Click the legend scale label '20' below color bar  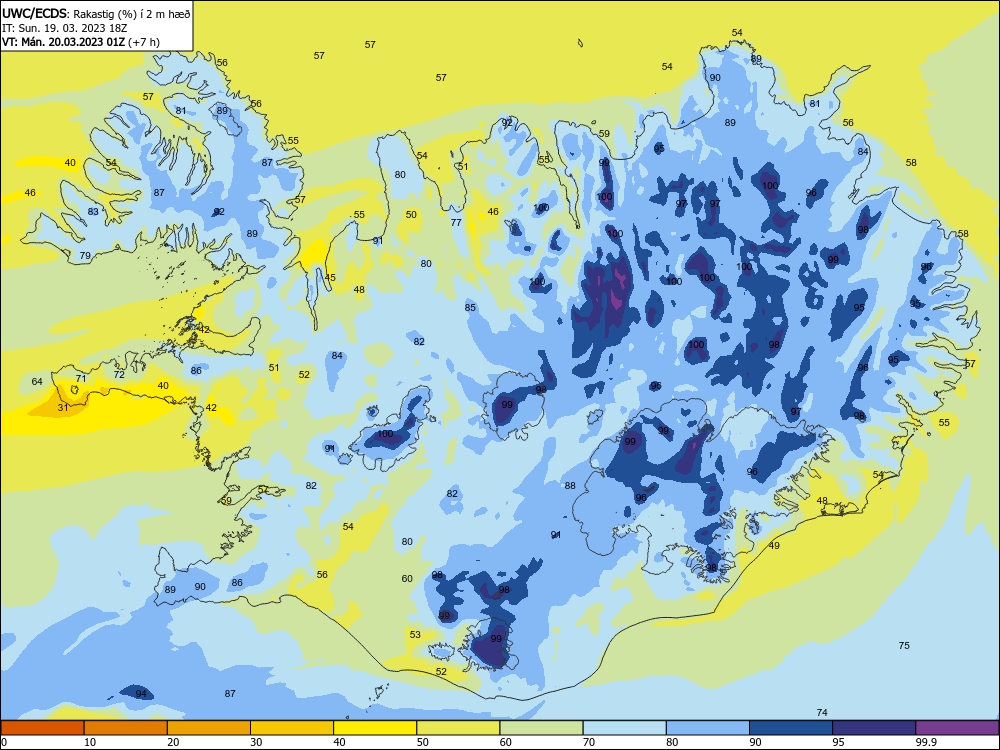(x=173, y=742)
